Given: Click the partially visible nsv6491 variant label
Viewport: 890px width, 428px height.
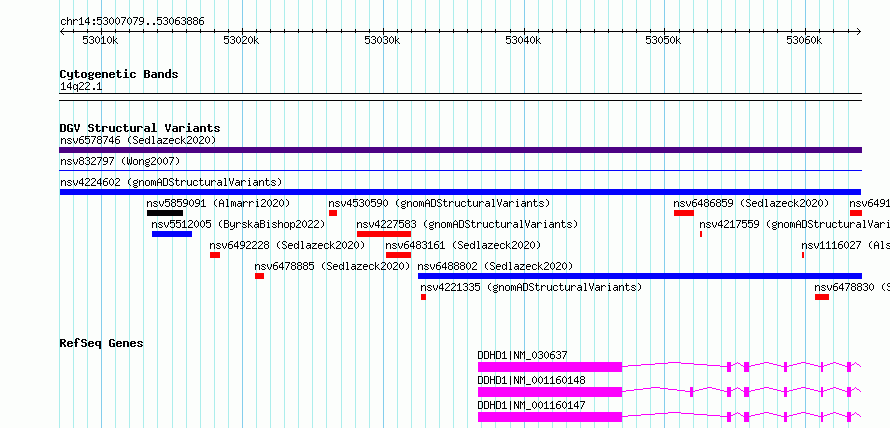Looking at the screenshot, I should [x=870, y=203].
